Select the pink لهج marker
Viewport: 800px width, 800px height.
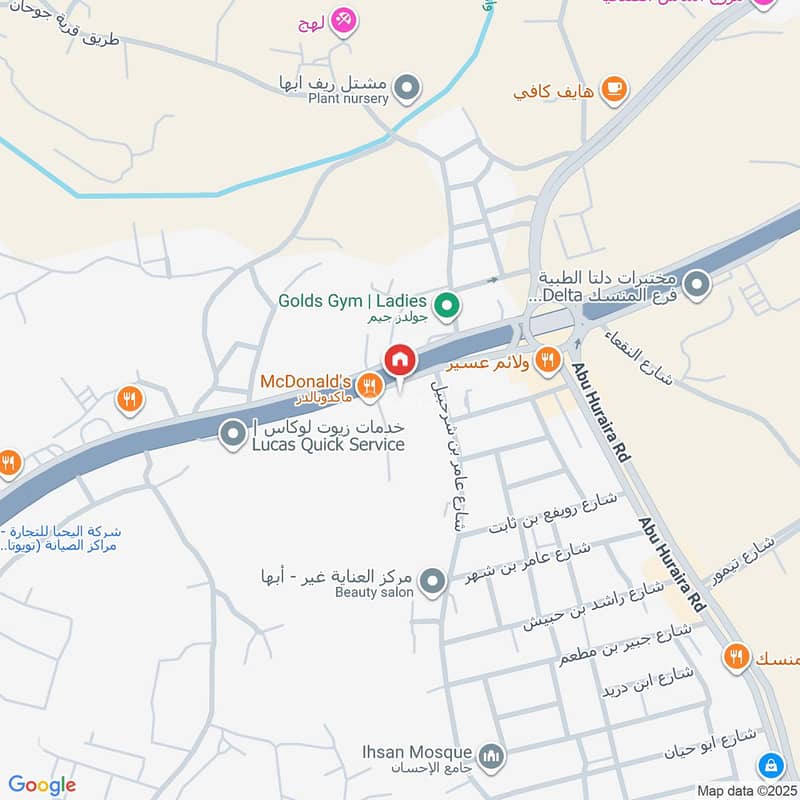[x=344, y=22]
